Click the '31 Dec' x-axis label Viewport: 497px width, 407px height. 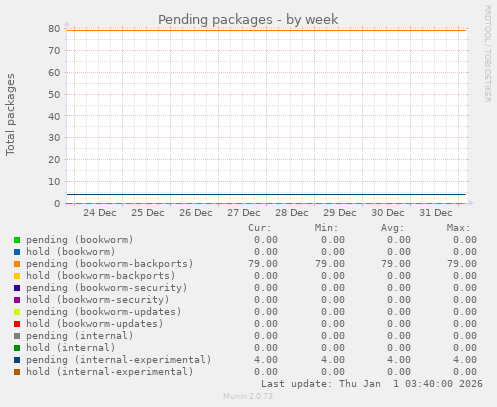(x=436, y=213)
